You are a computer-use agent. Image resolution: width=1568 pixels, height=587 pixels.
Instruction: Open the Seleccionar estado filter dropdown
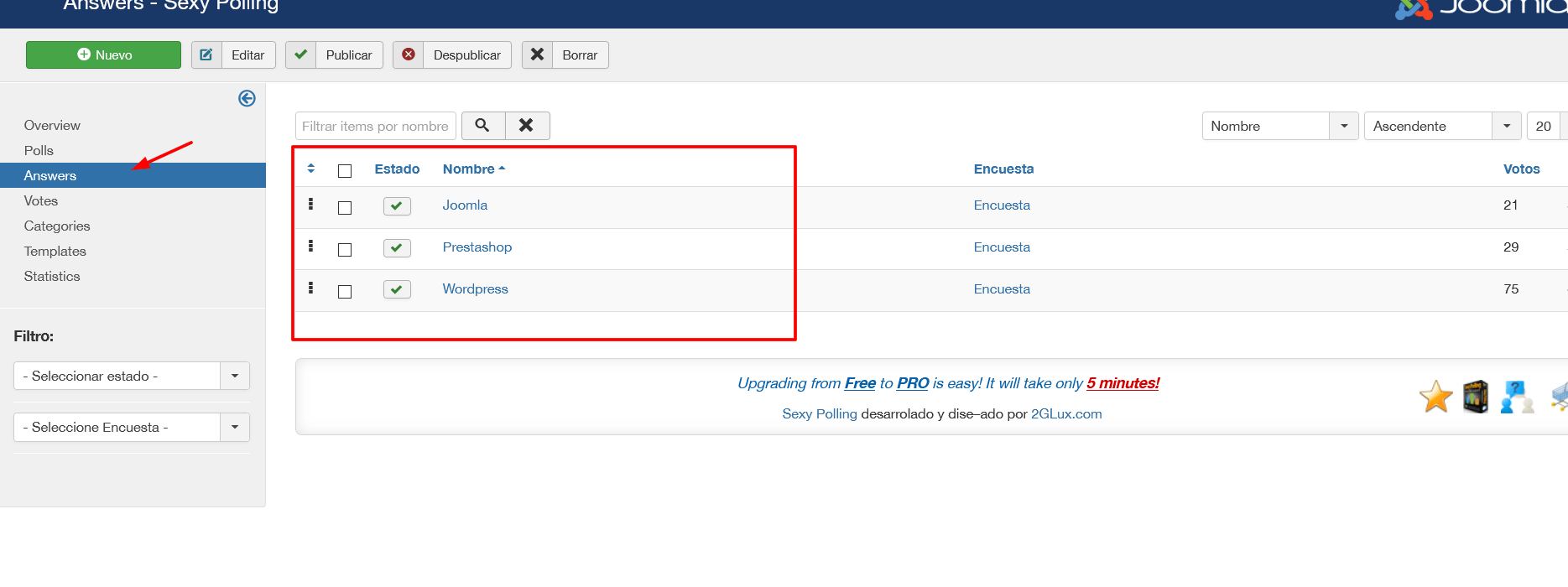pyautogui.click(x=132, y=376)
